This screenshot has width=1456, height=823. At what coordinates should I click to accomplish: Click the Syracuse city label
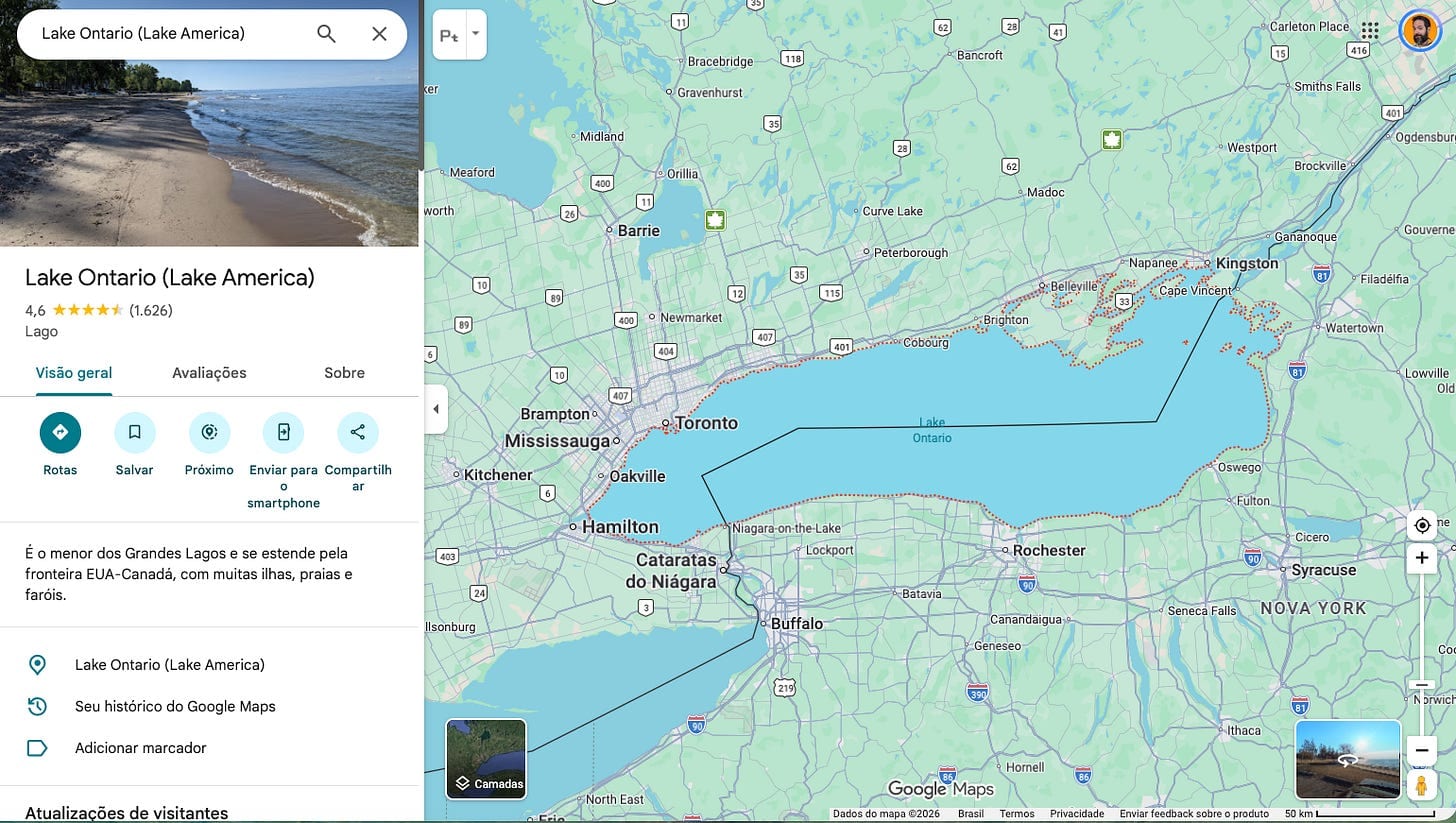click(x=1323, y=570)
